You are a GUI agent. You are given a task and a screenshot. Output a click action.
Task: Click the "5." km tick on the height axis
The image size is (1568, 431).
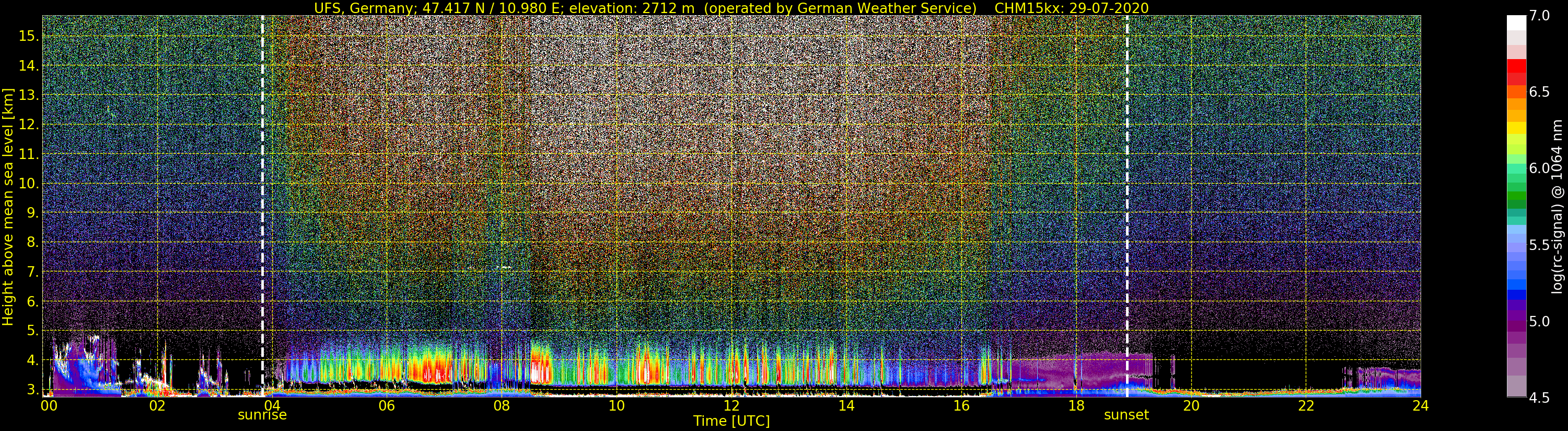(x=33, y=331)
